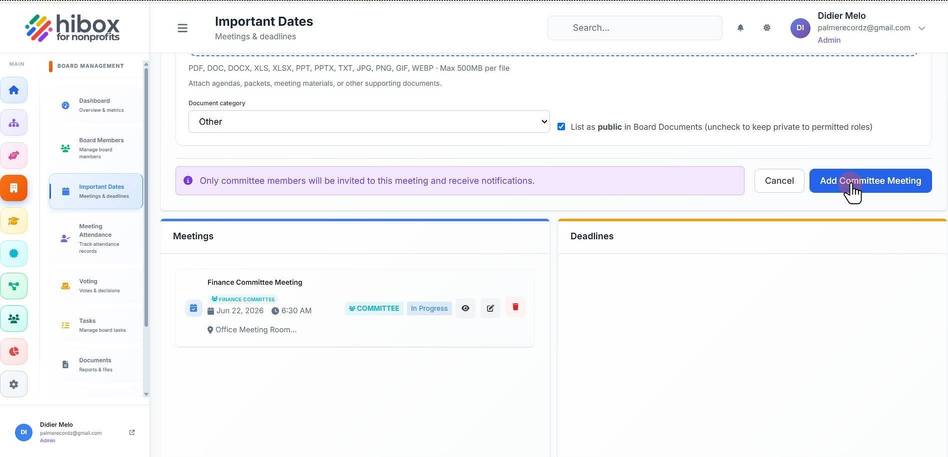Open the gear icon next to bell
The width and height of the screenshot is (948, 457).
[767, 28]
